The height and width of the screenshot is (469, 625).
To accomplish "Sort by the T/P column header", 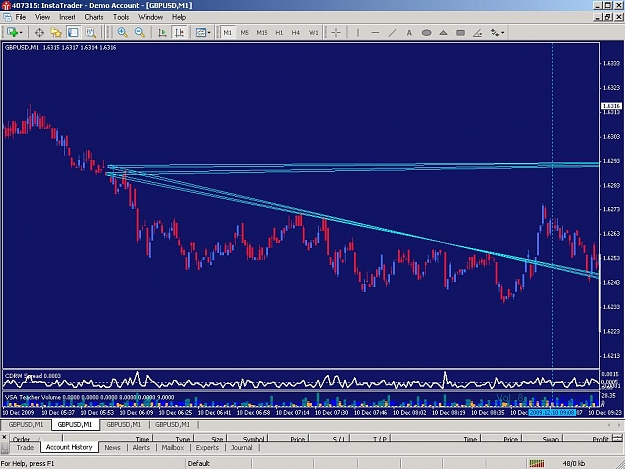I will tap(371, 438).
